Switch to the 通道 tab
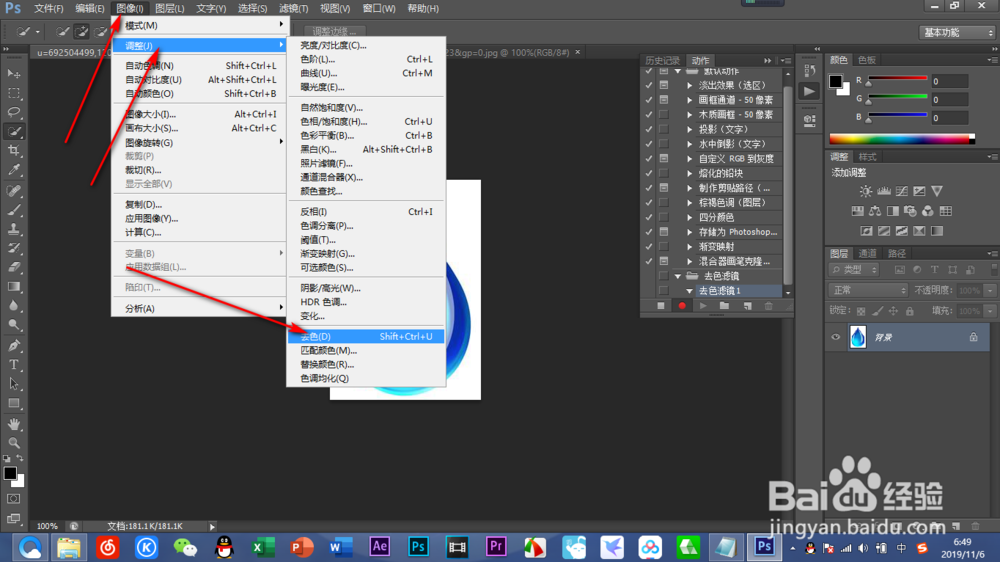Viewport: 1000px width, 562px height. click(x=867, y=253)
